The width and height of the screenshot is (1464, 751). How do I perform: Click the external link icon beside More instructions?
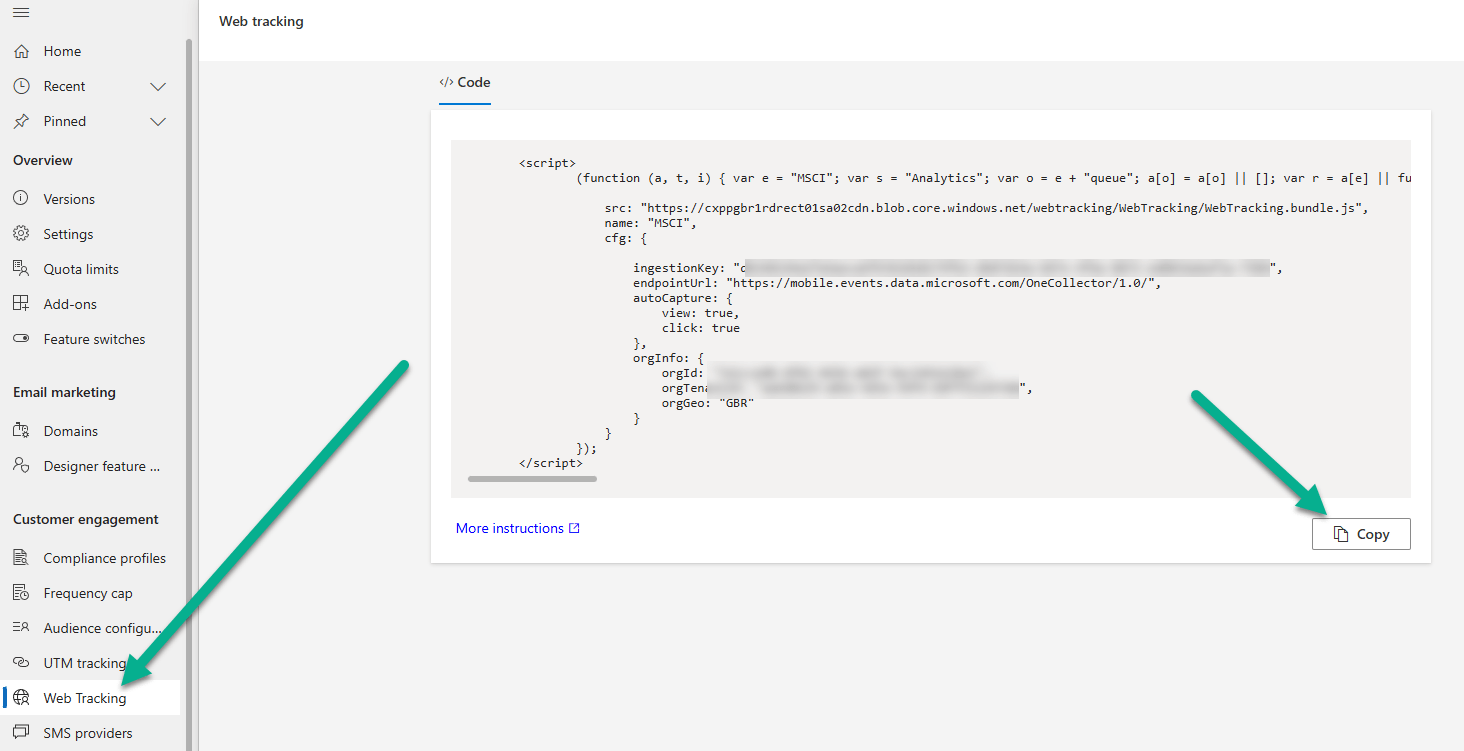coord(574,528)
